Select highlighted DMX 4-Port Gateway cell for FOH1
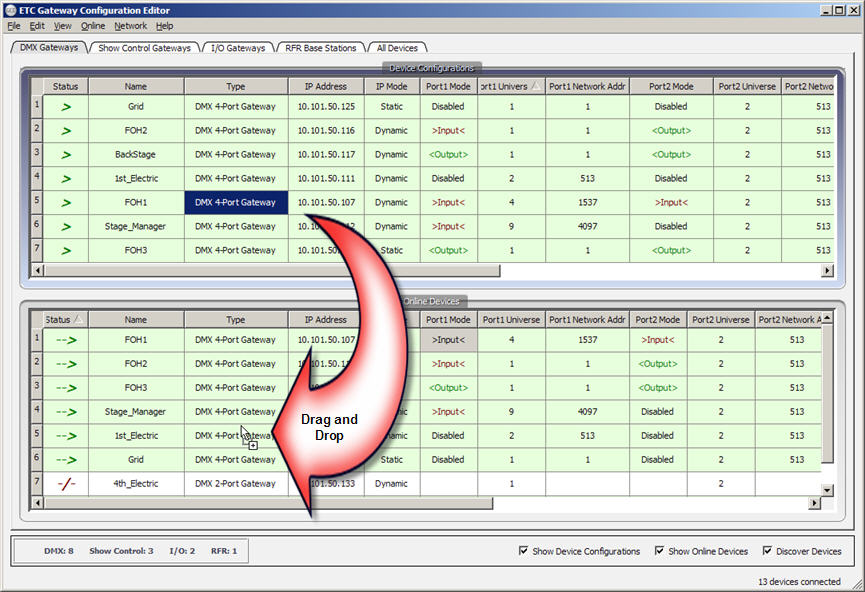 click(x=236, y=202)
